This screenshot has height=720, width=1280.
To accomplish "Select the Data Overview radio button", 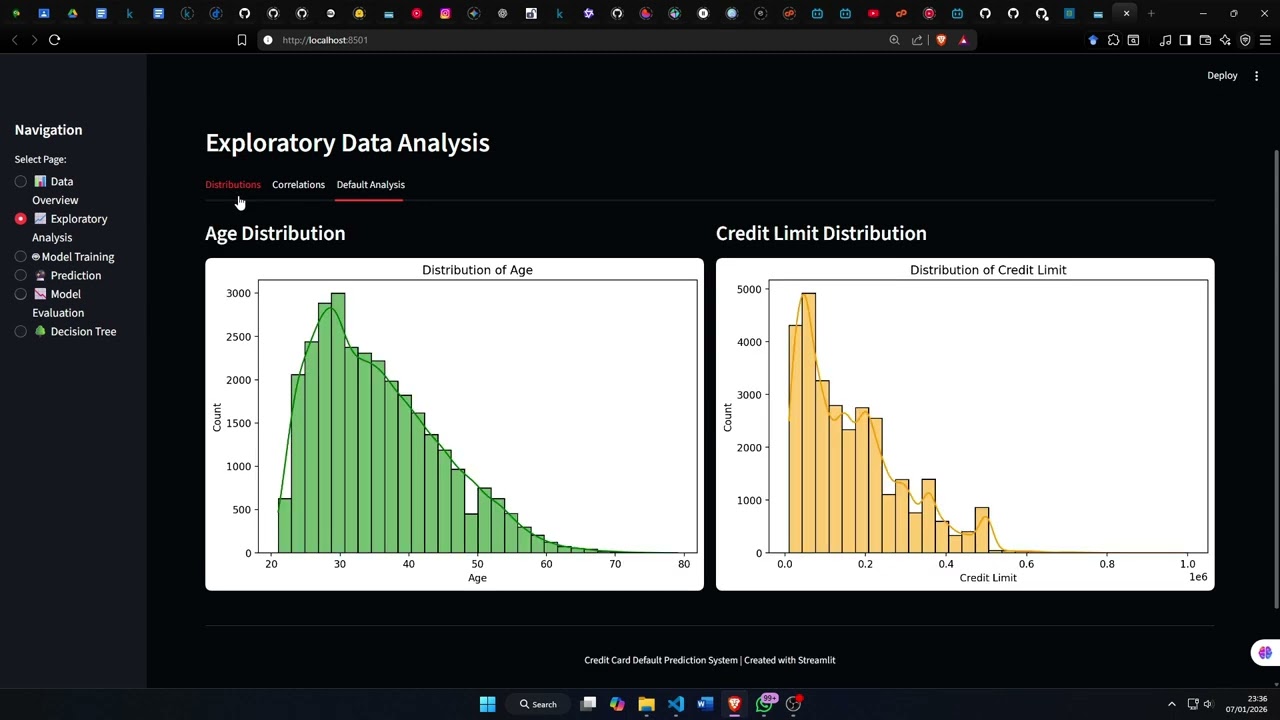I will click(20, 182).
